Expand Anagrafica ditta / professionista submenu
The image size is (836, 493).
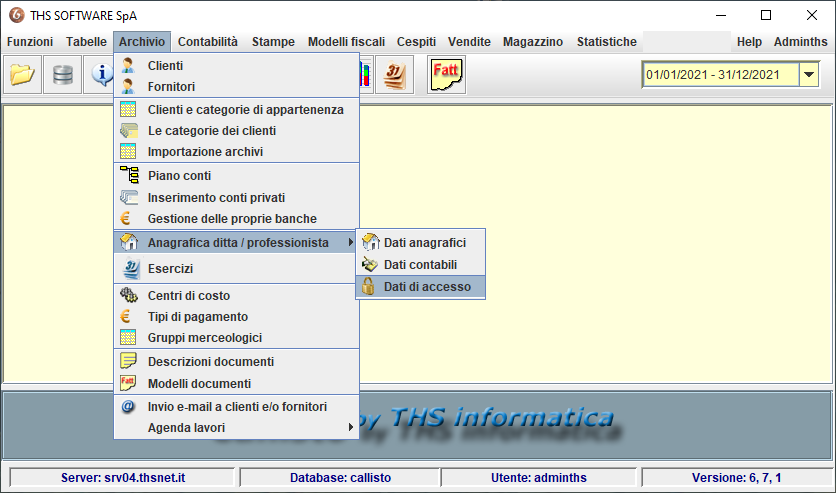(236, 243)
